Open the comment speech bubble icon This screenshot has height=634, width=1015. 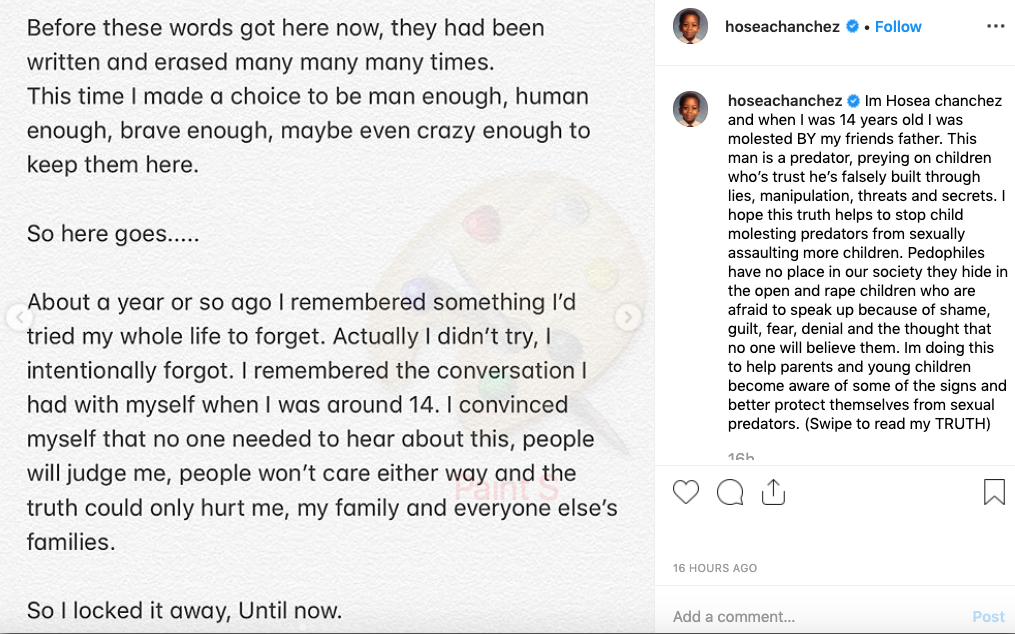point(730,492)
